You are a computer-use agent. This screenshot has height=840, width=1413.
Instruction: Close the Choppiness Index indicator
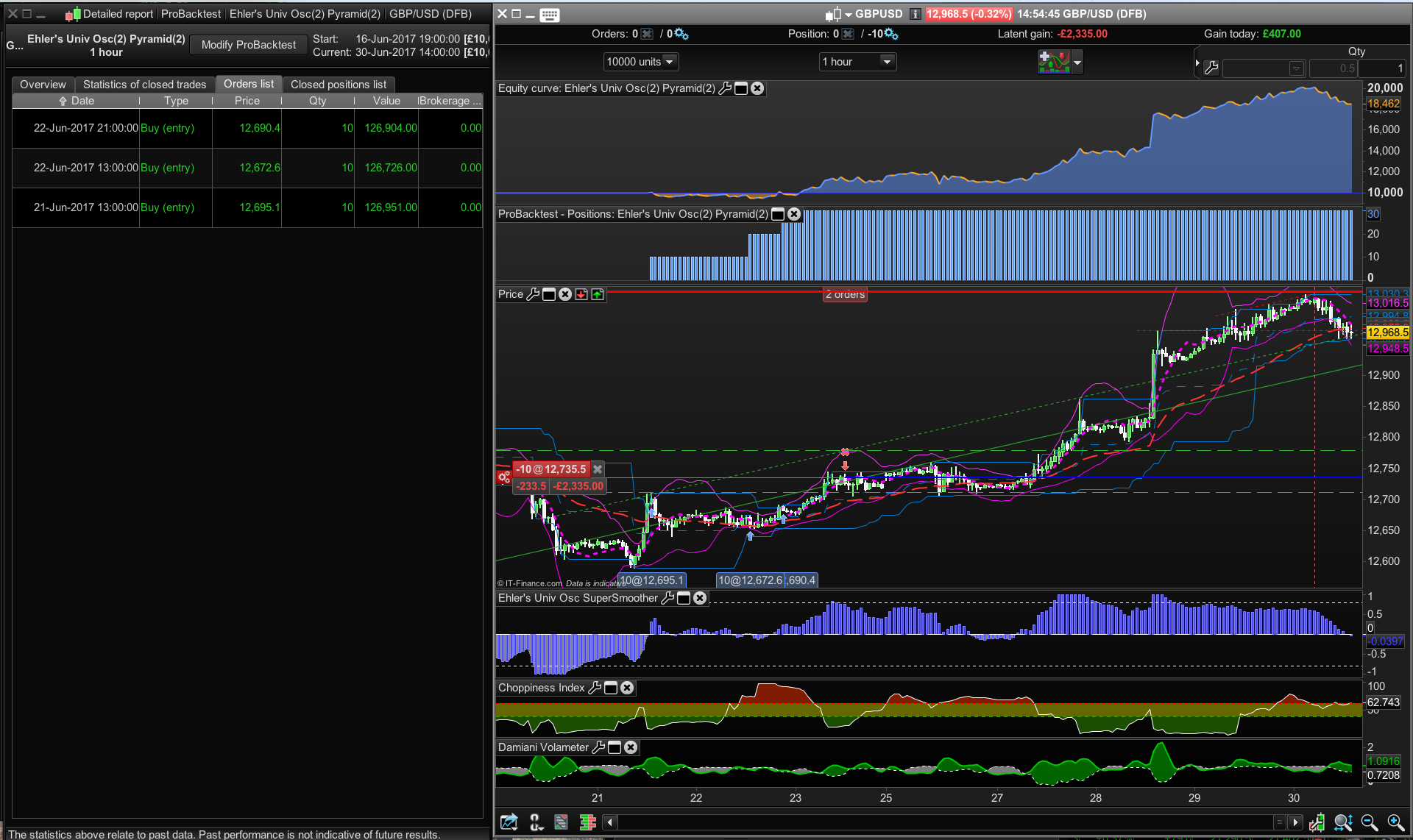[627, 688]
